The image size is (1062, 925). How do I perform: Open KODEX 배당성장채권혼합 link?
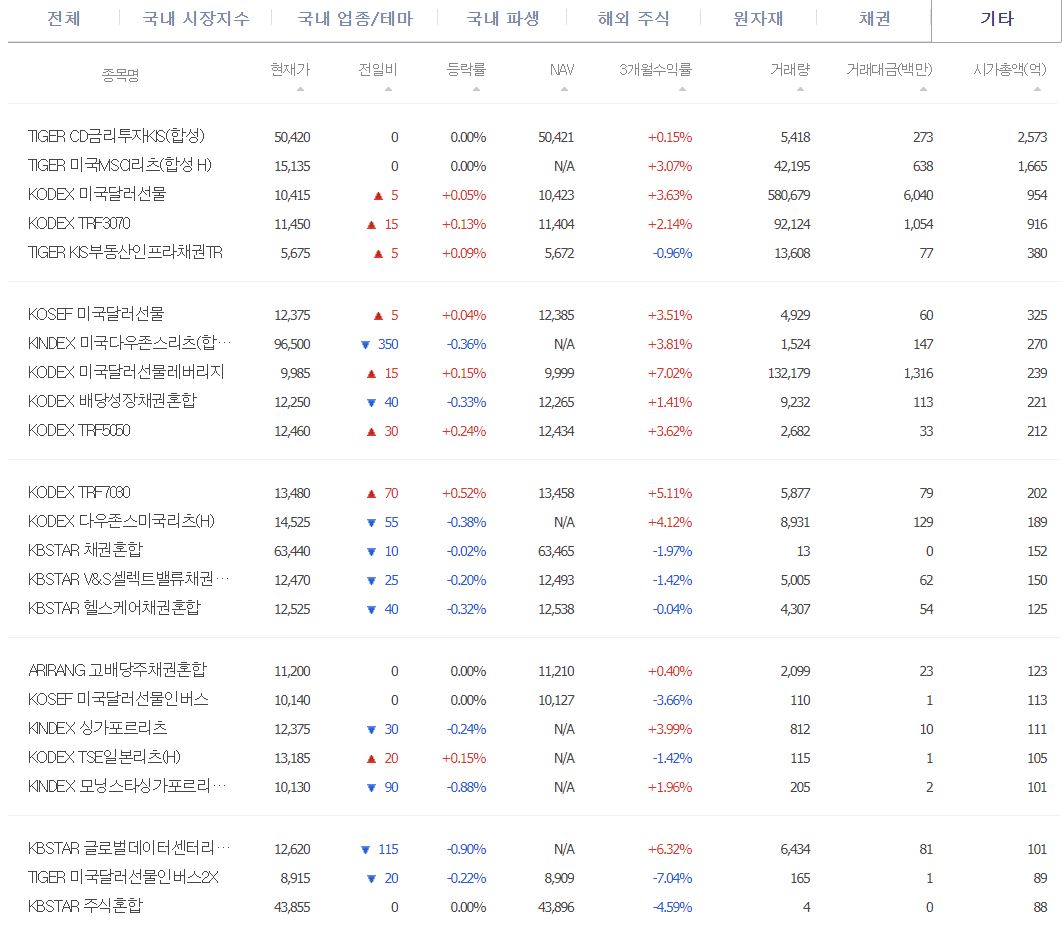112,402
